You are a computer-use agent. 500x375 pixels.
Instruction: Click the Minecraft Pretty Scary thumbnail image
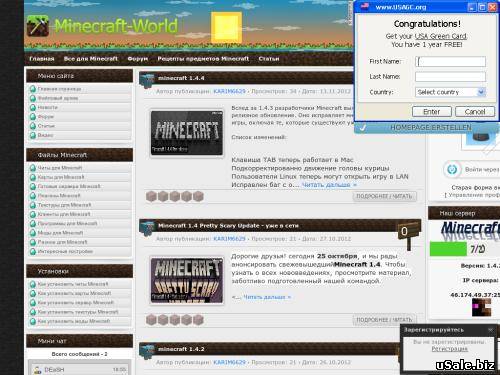pyautogui.click(x=187, y=280)
